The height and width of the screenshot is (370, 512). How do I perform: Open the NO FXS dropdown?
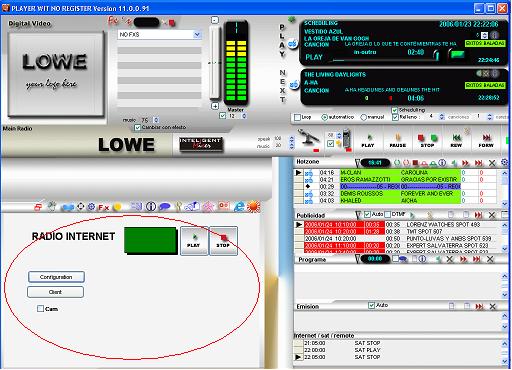click(x=160, y=35)
